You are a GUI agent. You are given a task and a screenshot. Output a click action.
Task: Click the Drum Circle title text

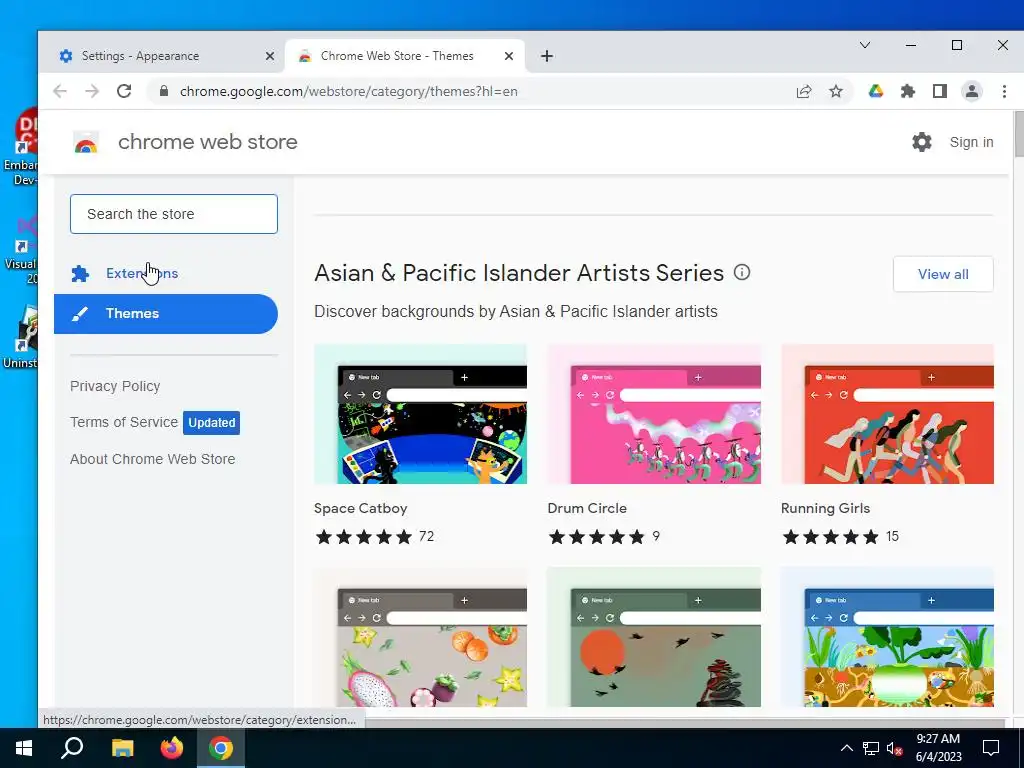point(587,508)
